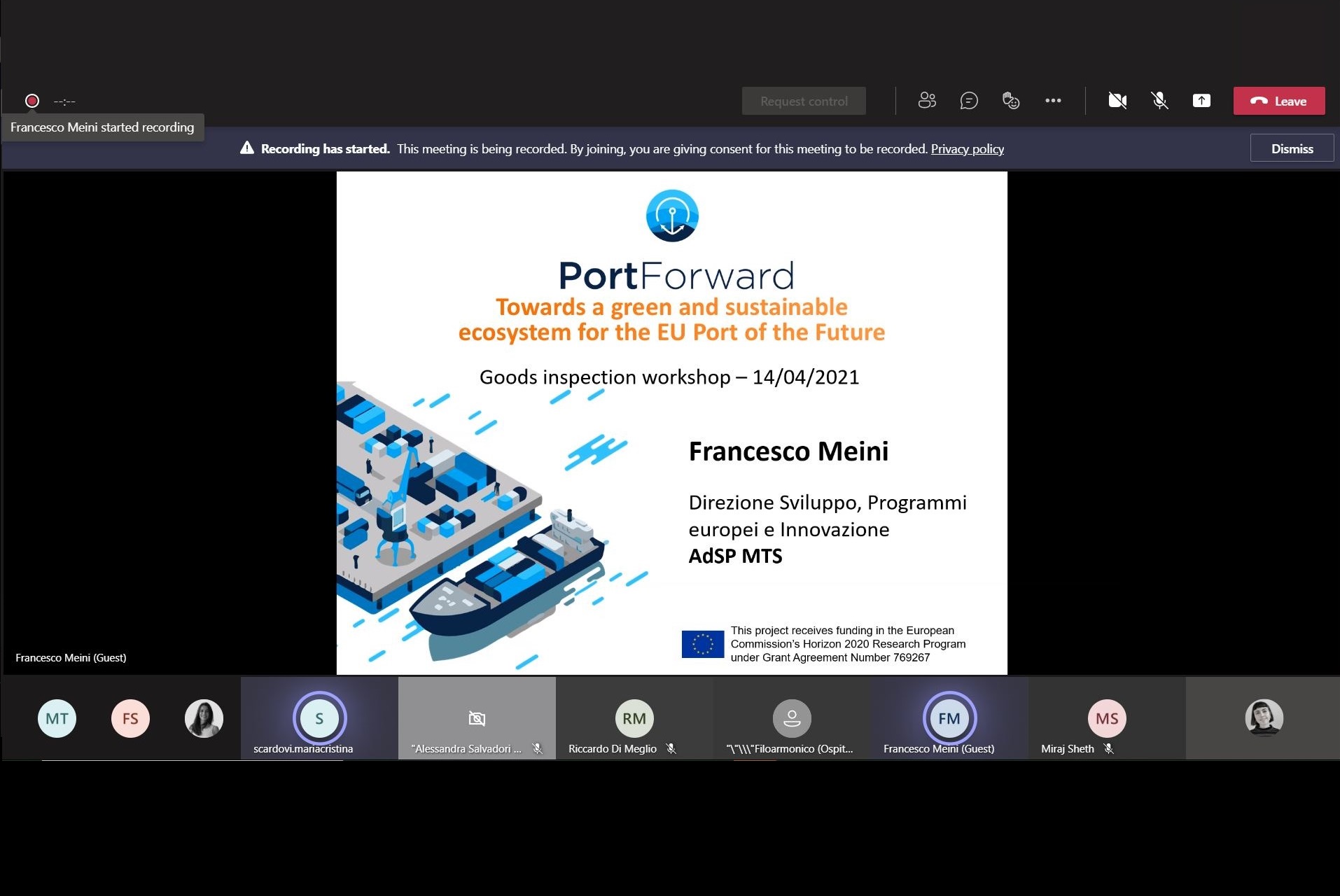Click Alessandra Salvadori's camera-off icon
The height and width of the screenshot is (896, 1340).
[x=477, y=718]
